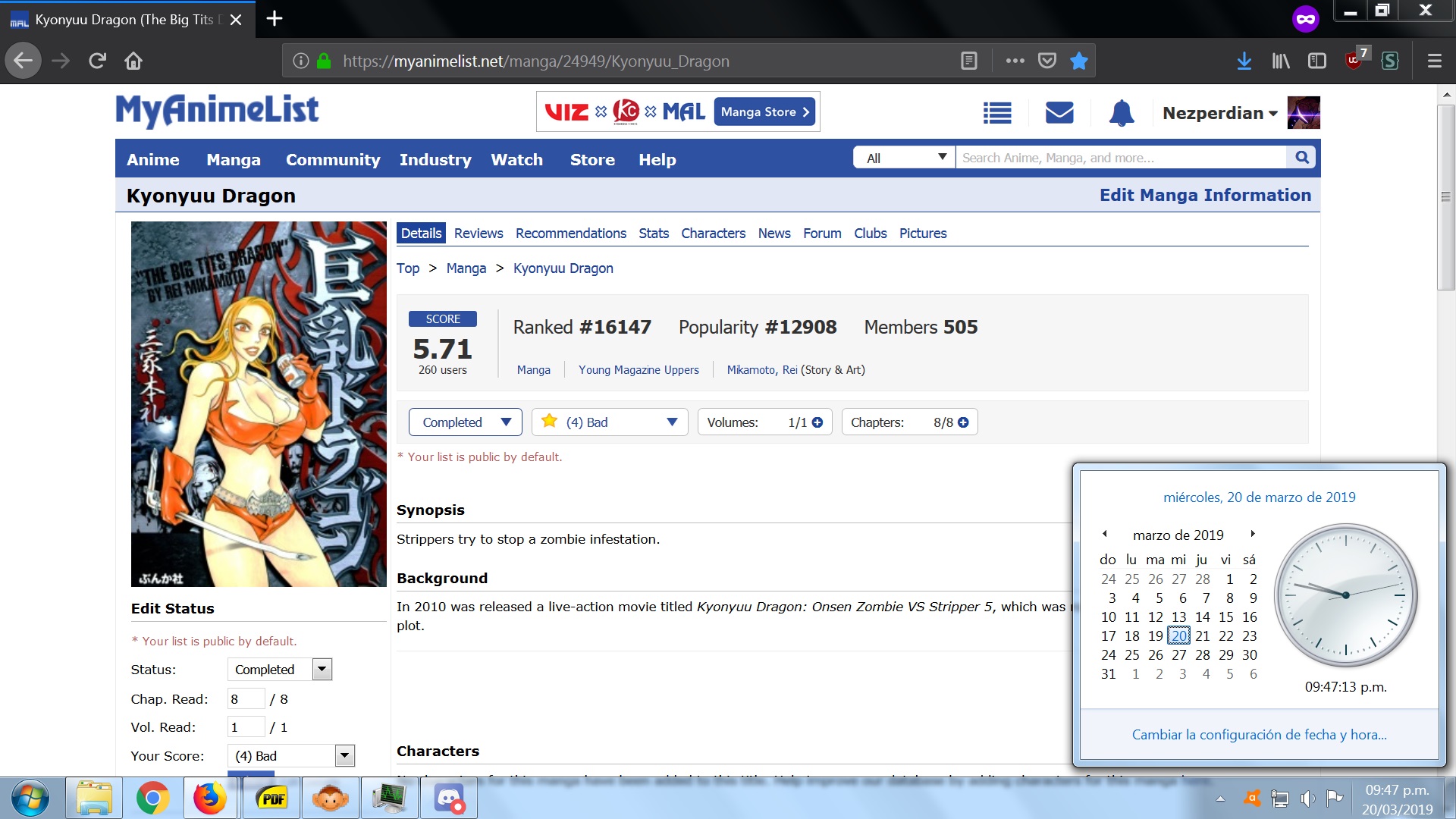Expand the (4) Bad score dropdown

point(610,422)
